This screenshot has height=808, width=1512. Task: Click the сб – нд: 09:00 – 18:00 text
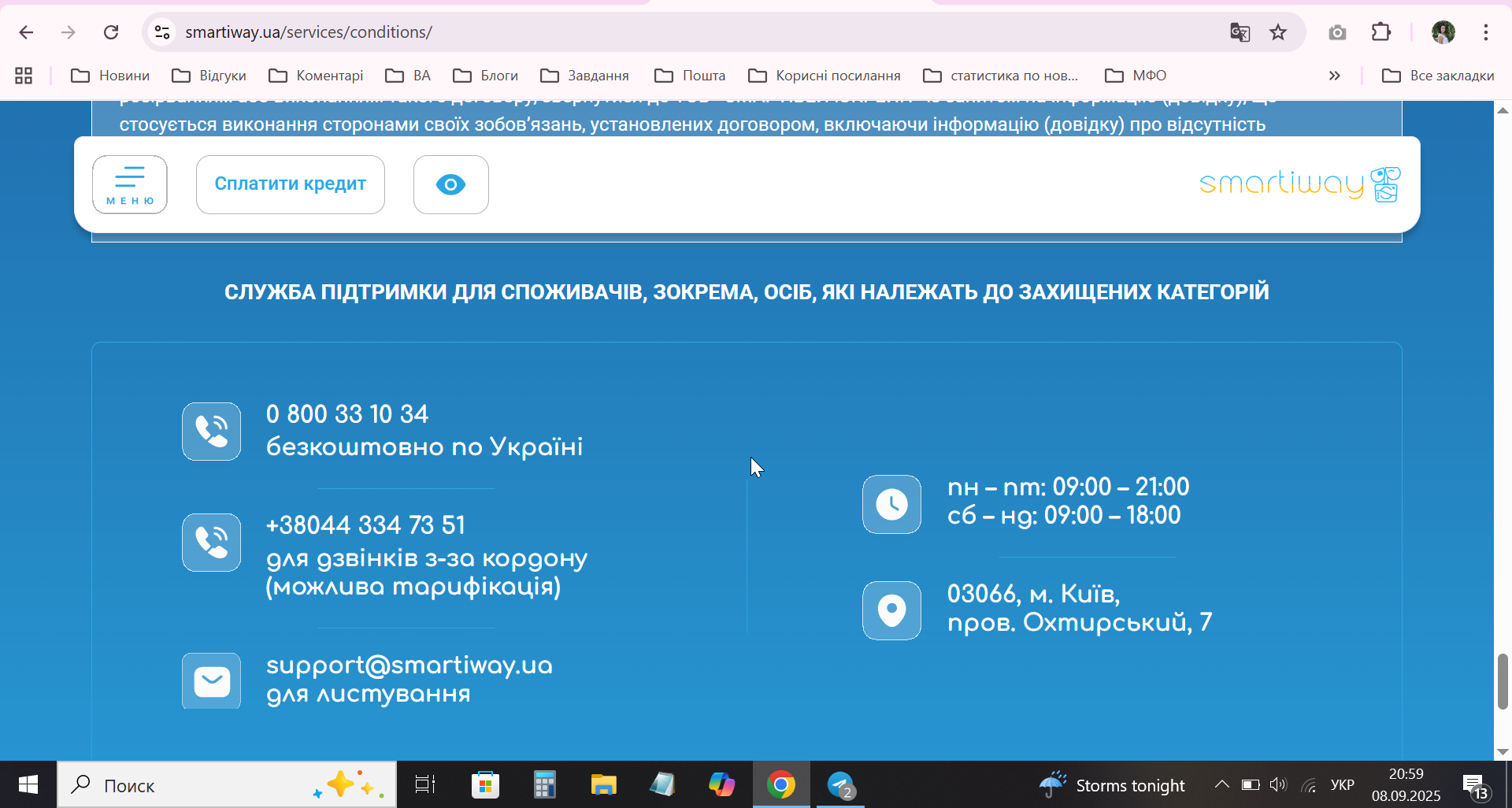click(x=1064, y=515)
